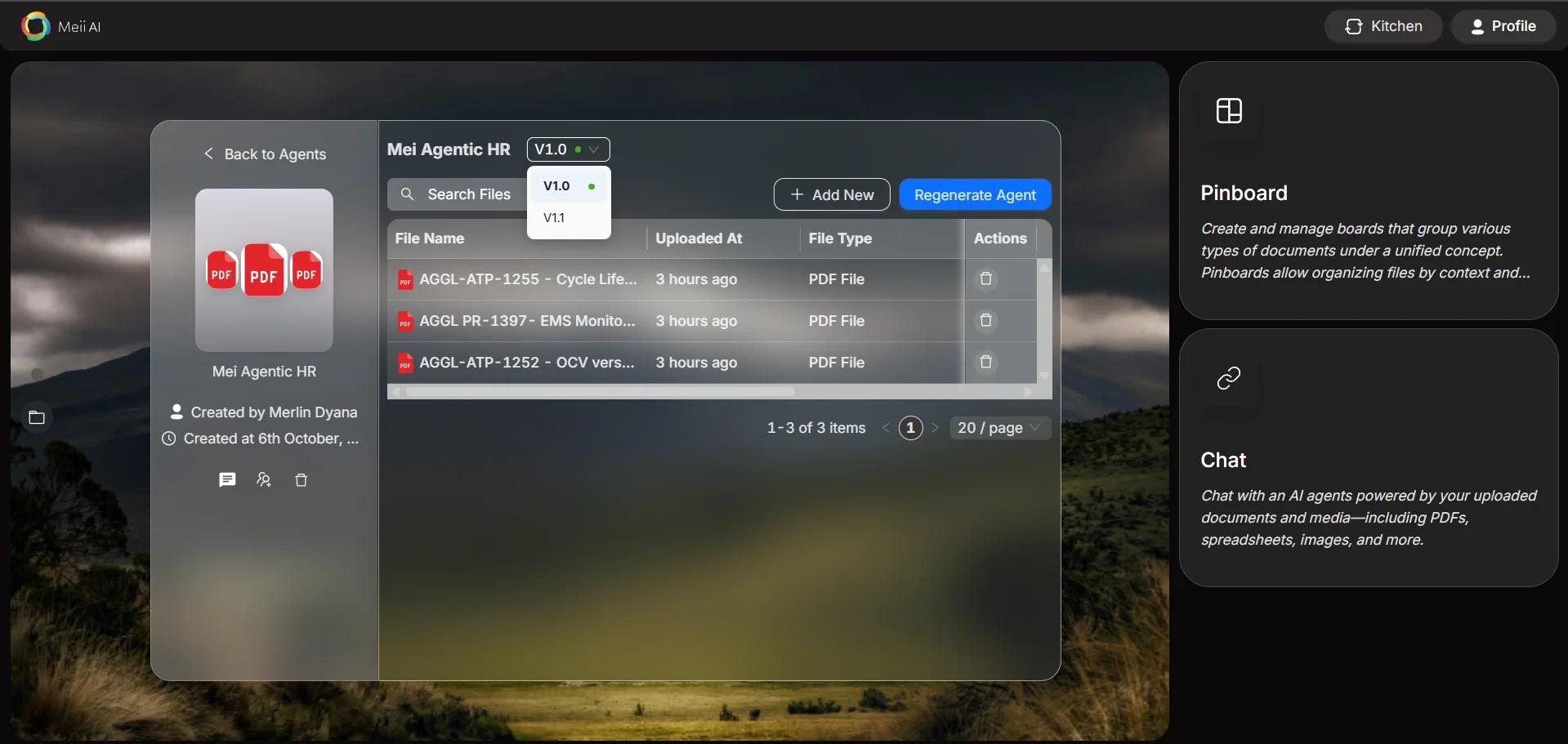Open the chat icon under agent details
The image size is (1568, 744).
[x=227, y=480]
